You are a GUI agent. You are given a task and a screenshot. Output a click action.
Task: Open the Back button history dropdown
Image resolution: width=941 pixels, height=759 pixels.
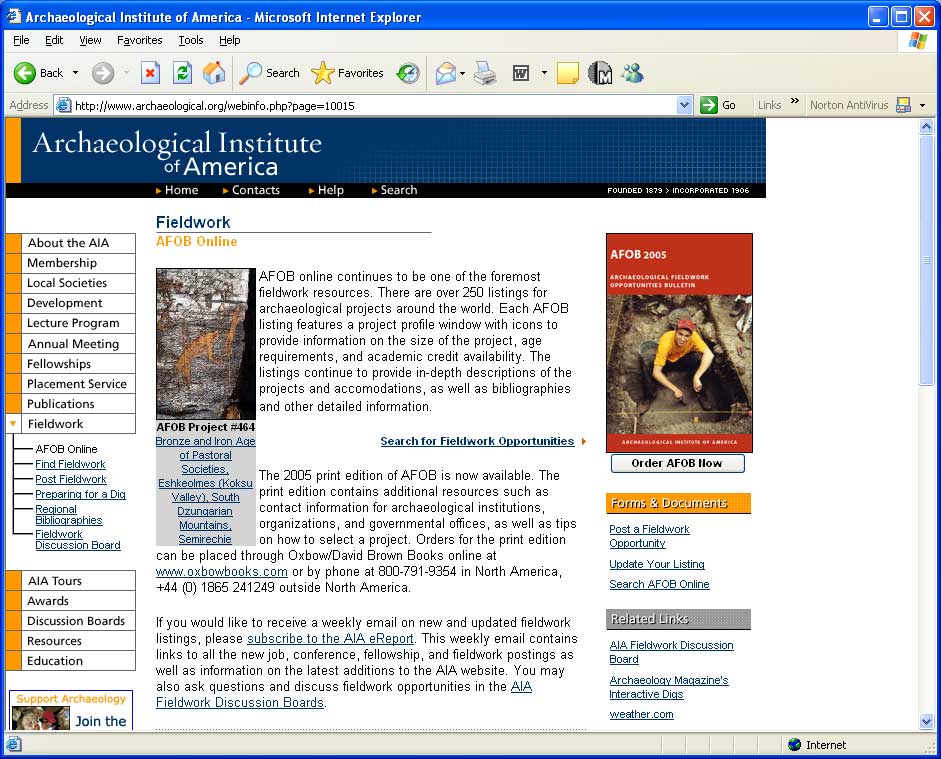coord(76,73)
